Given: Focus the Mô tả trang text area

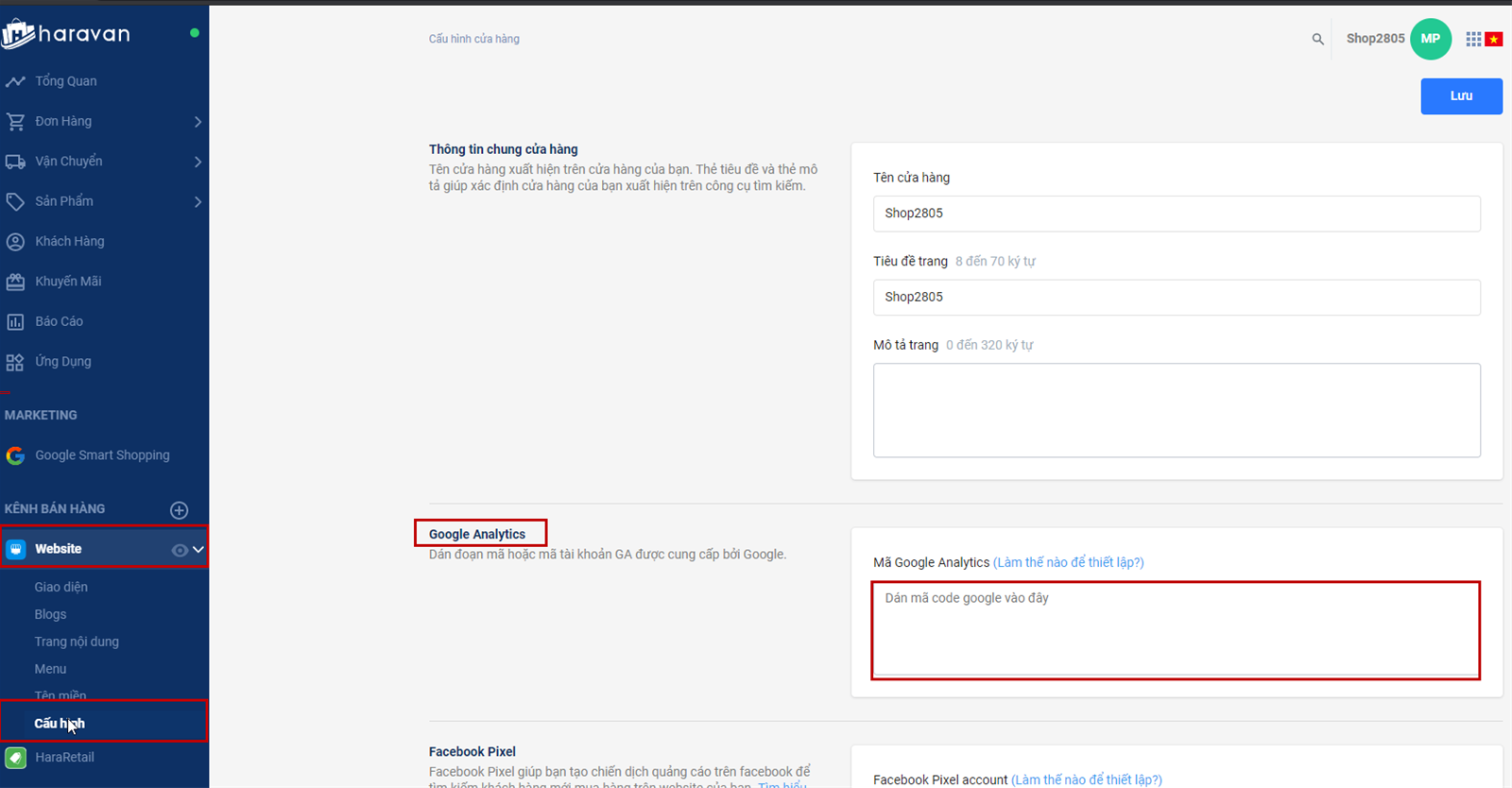Looking at the screenshot, I should tap(1177, 410).
